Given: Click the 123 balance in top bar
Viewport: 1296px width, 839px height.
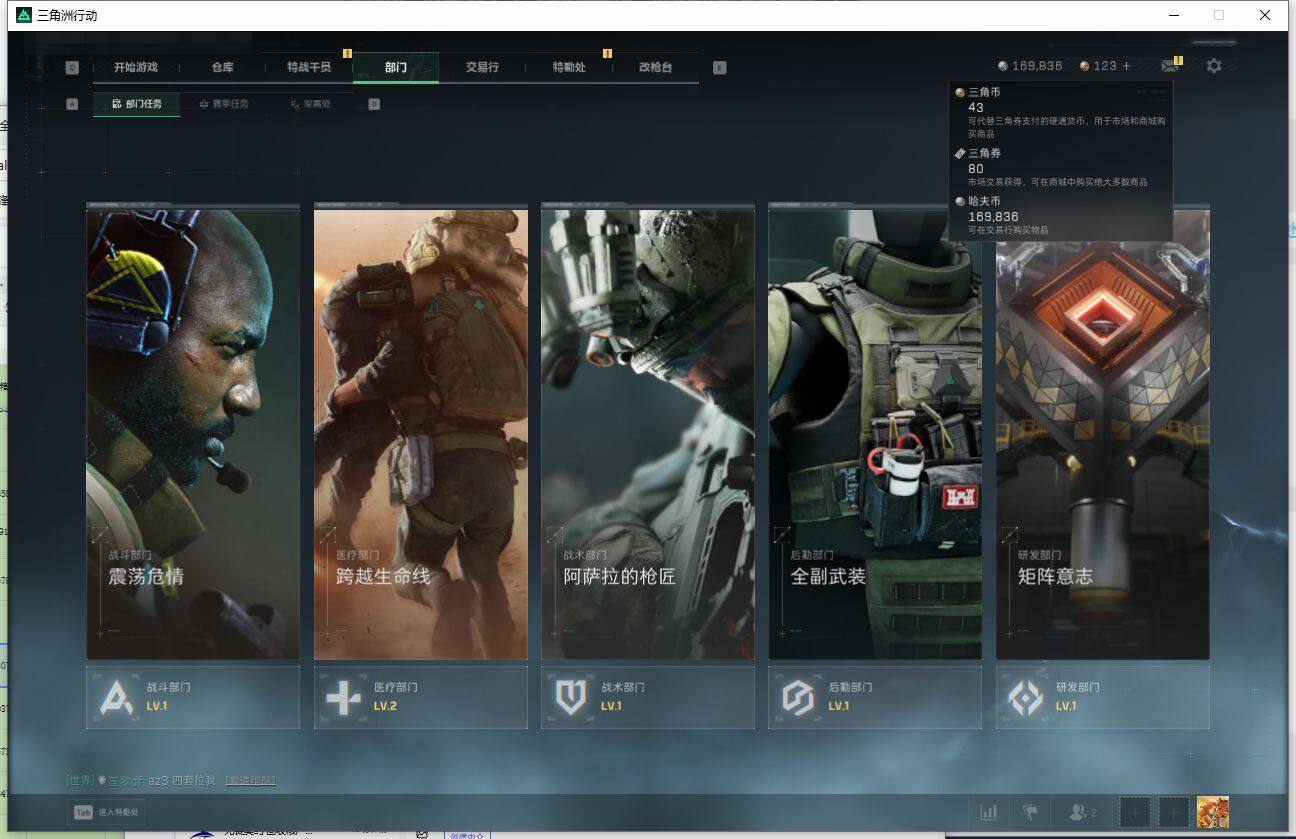Looking at the screenshot, I should click(1105, 66).
